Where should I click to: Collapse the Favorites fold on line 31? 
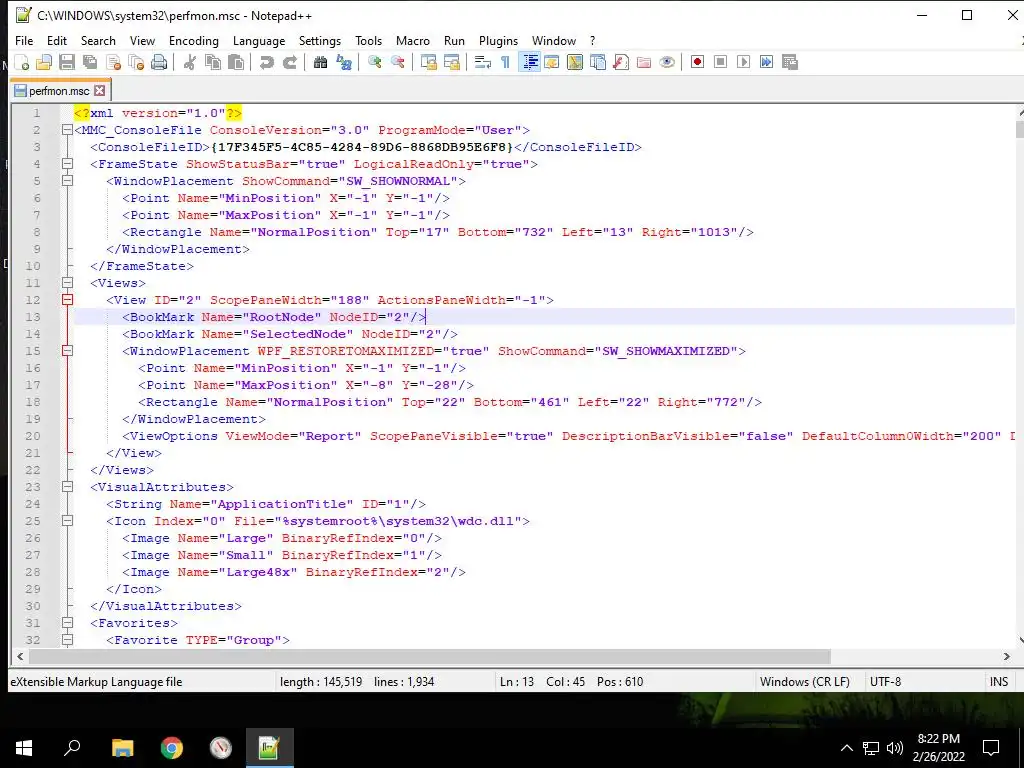pos(67,623)
